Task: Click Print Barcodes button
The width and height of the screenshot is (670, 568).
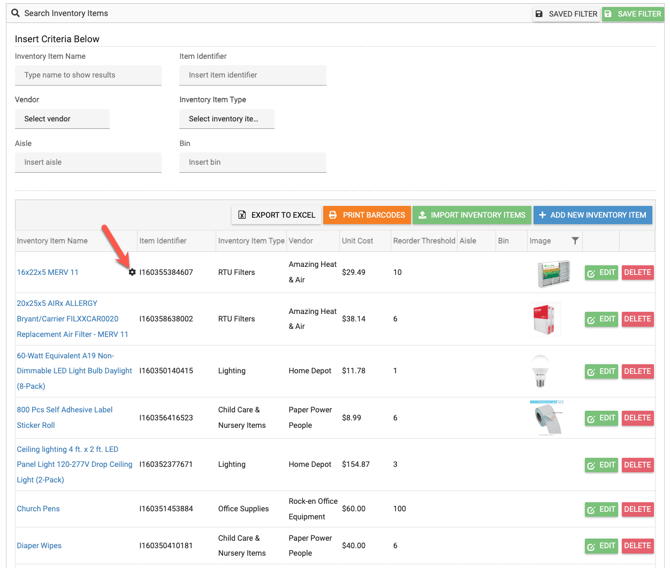Action: [x=366, y=215]
